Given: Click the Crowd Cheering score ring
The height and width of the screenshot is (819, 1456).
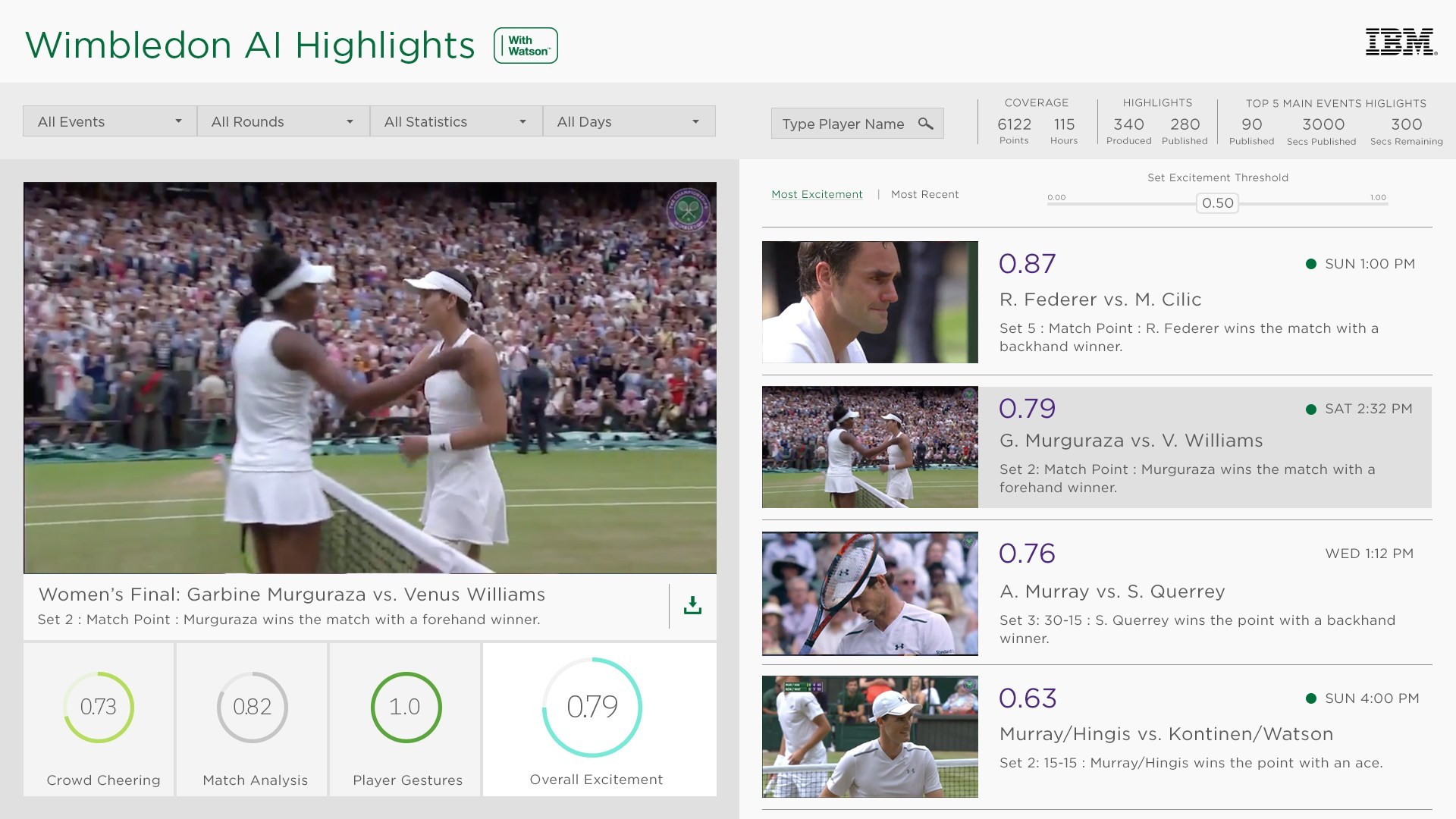Looking at the screenshot, I should pyautogui.click(x=99, y=707).
